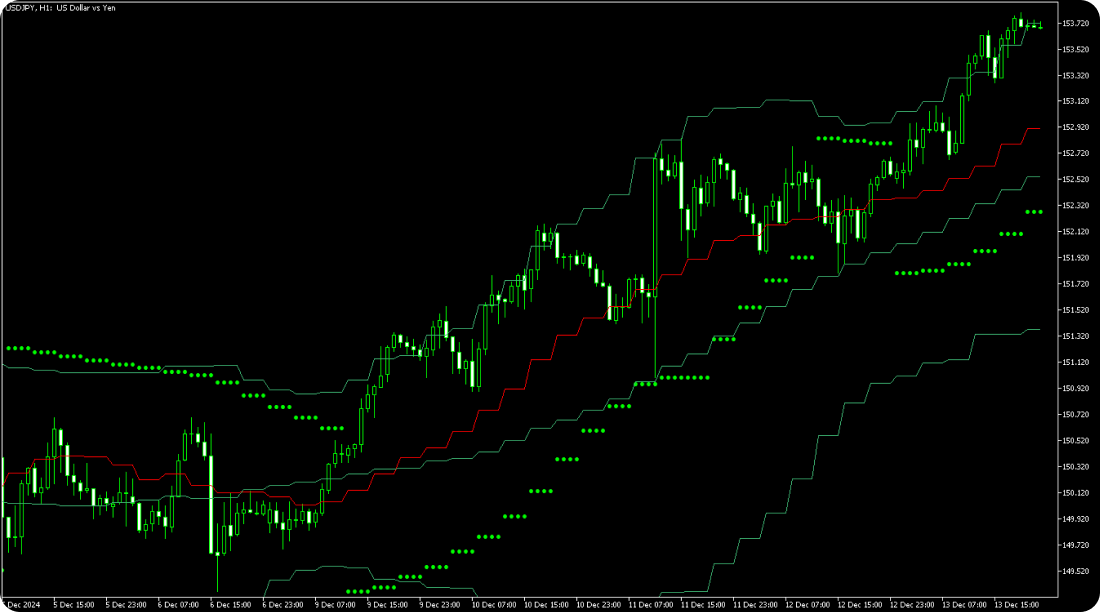This screenshot has width=1100, height=612.
Task: Click the 10 Dec 15:00 time axis label
Action: 546,604
